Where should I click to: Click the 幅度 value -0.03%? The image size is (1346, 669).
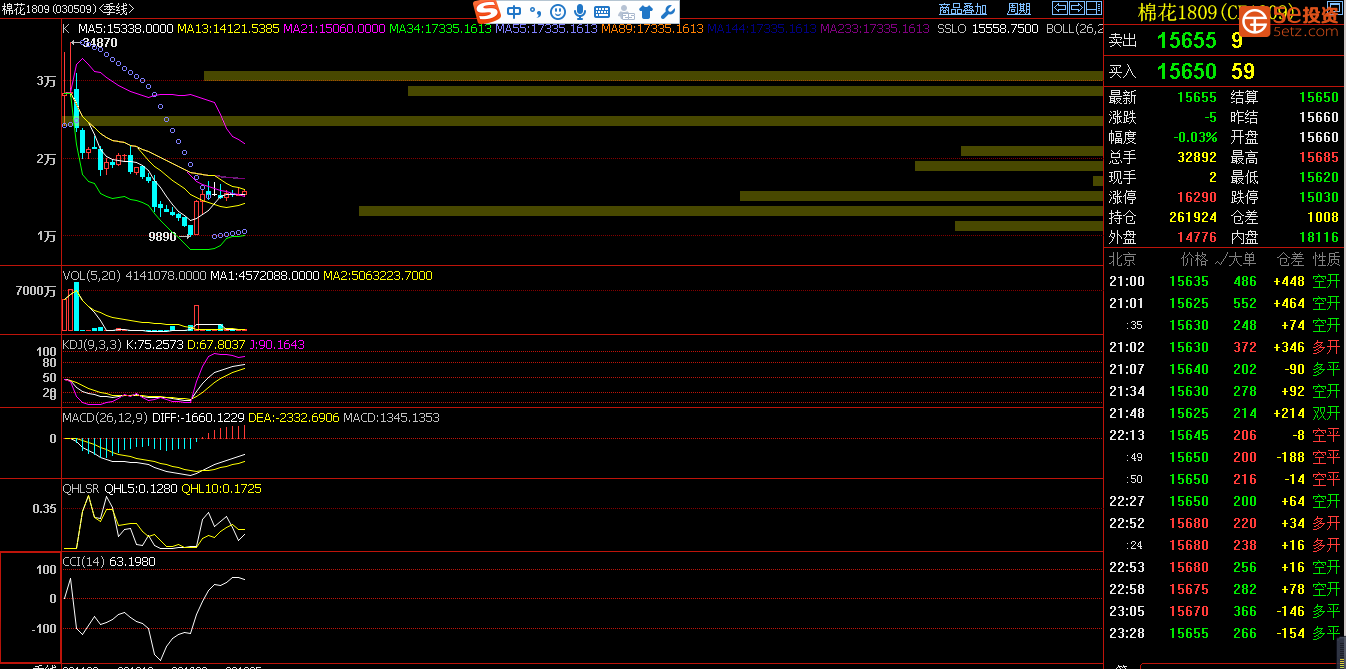[x=1196, y=137]
